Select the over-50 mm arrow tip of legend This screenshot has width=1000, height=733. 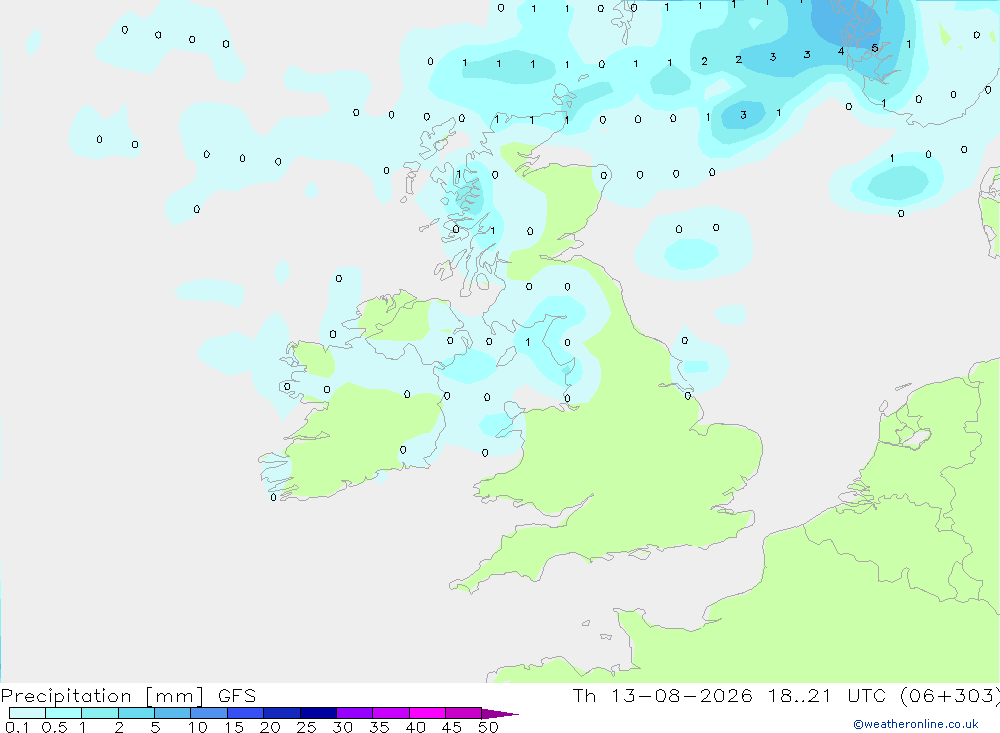tap(499, 714)
